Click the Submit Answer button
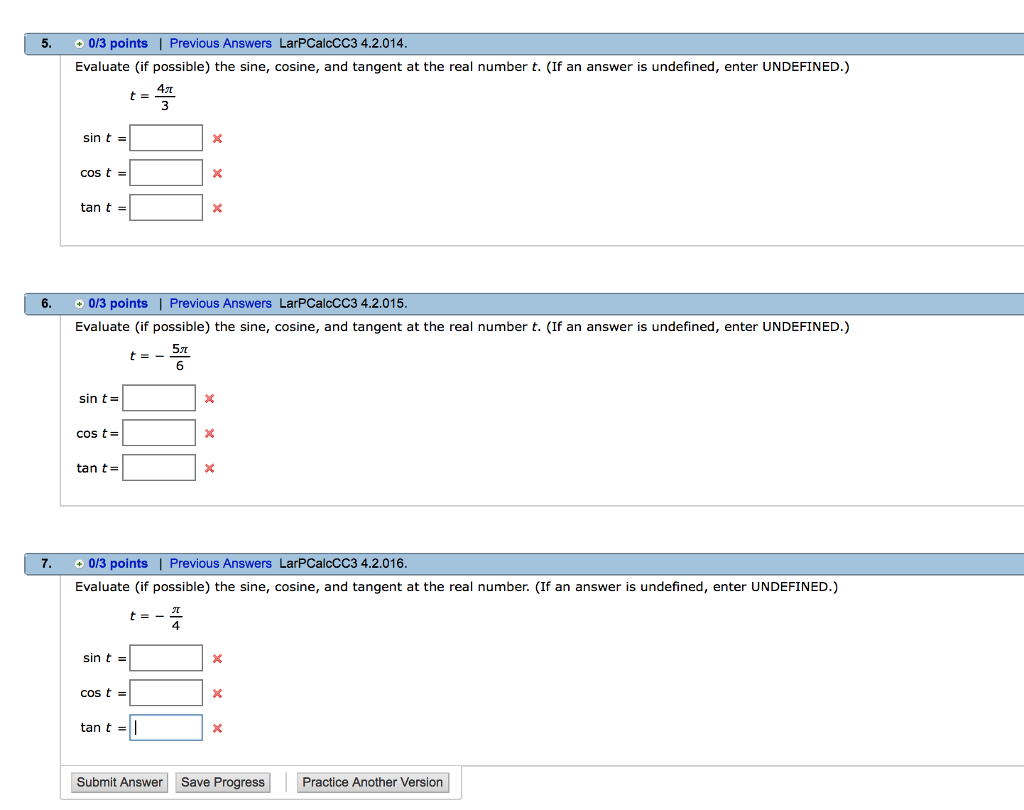1024x810 pixels. (x=119, y=782)
